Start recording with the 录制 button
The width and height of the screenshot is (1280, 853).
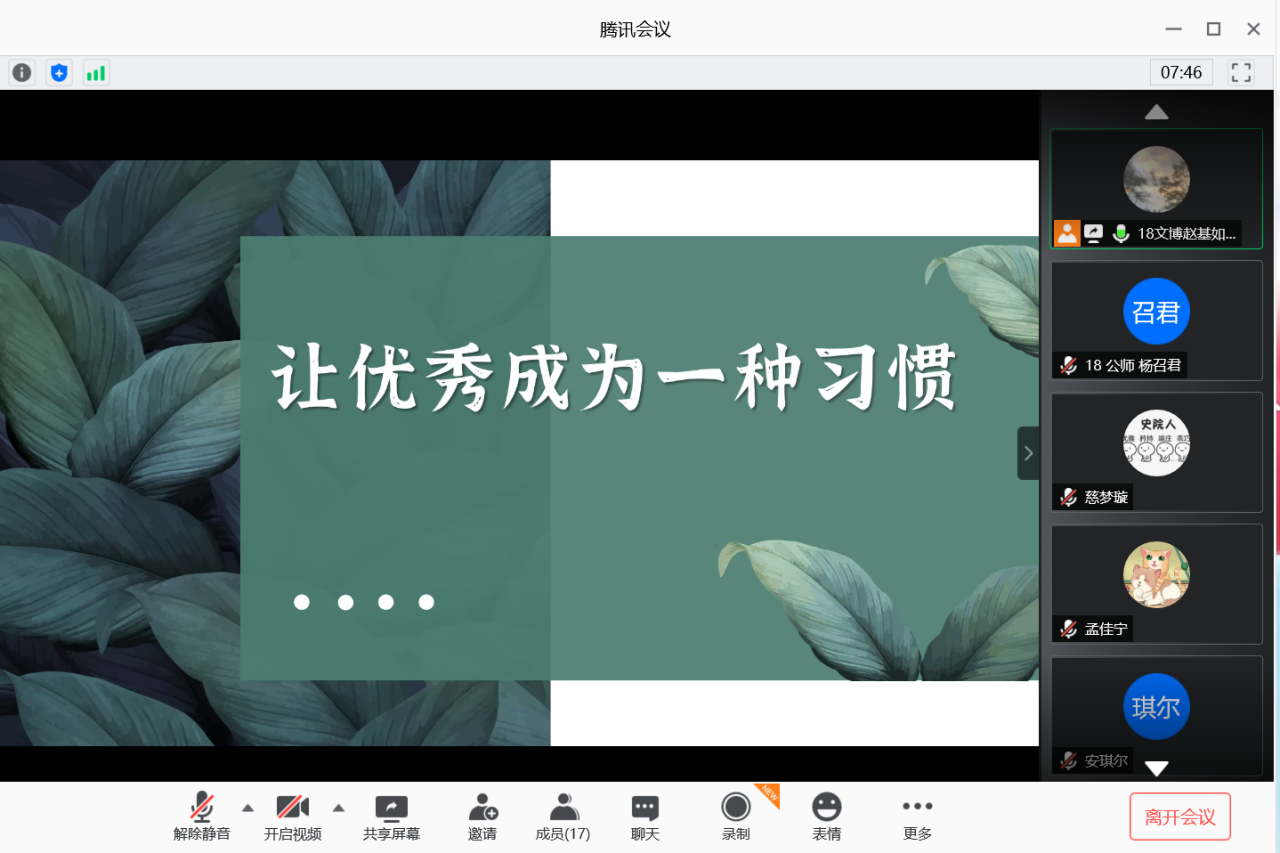click(x=735, y=815)
